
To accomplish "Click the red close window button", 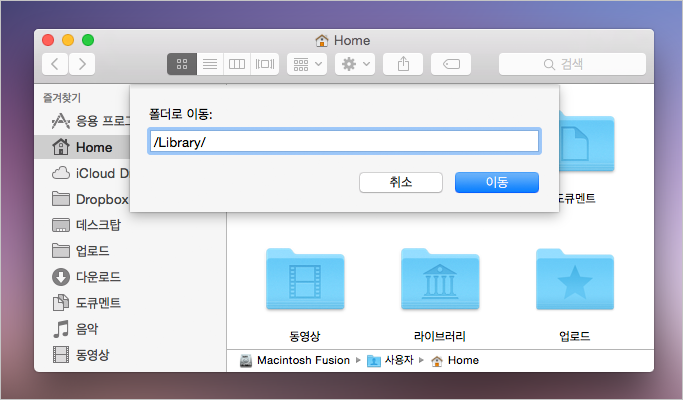I will [x=48, y=40].
